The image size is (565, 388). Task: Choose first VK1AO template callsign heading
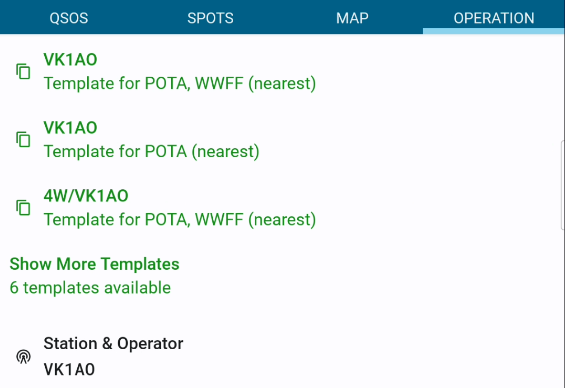tap(70, 59)
